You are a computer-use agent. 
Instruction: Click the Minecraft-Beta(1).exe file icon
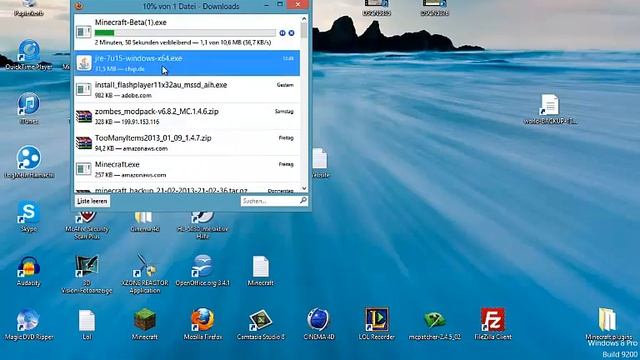click(84, 32)
